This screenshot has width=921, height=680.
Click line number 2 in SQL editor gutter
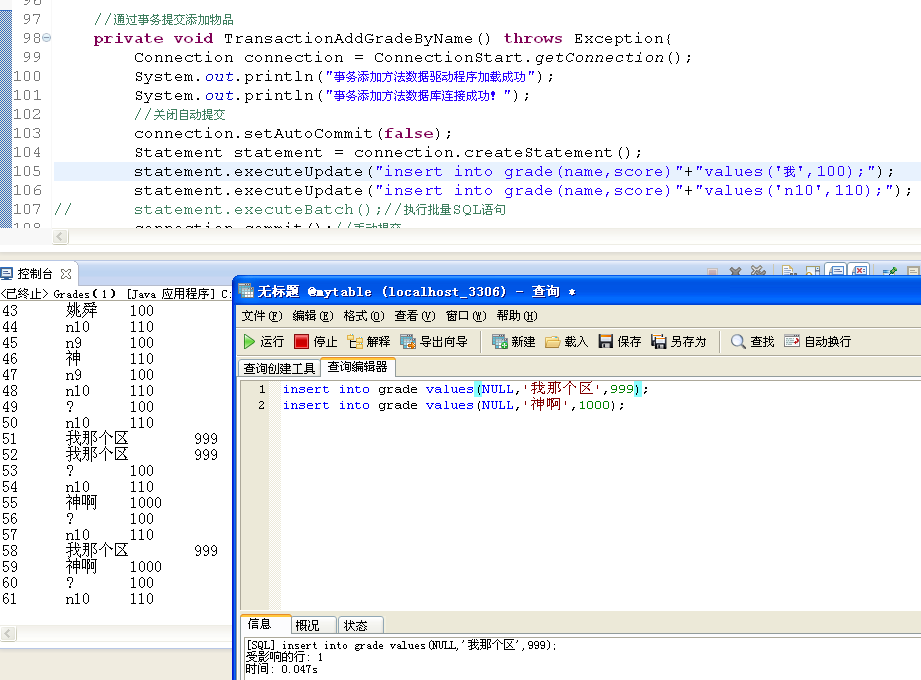pyautogui.click(x=261, y=405)
